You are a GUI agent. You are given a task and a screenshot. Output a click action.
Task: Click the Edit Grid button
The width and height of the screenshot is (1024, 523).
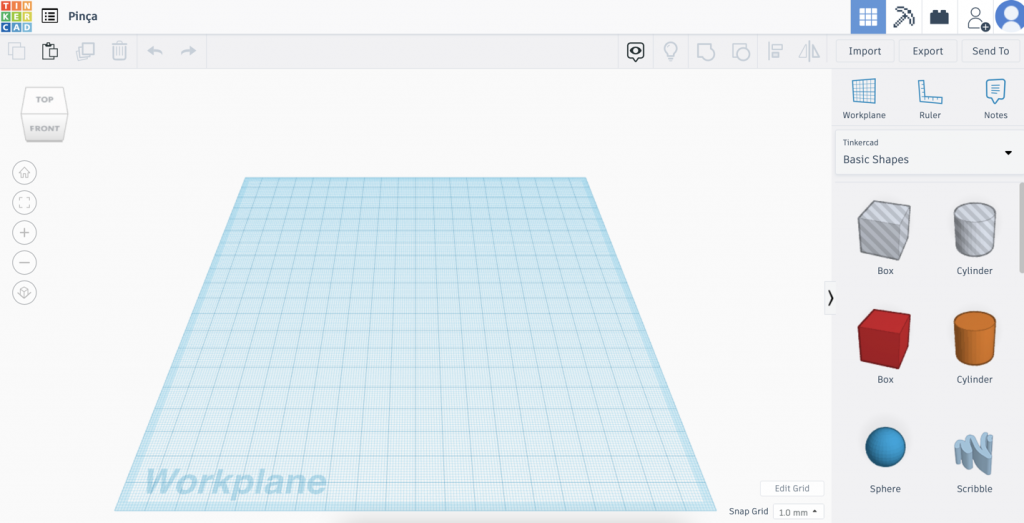[x=792, y=489]
